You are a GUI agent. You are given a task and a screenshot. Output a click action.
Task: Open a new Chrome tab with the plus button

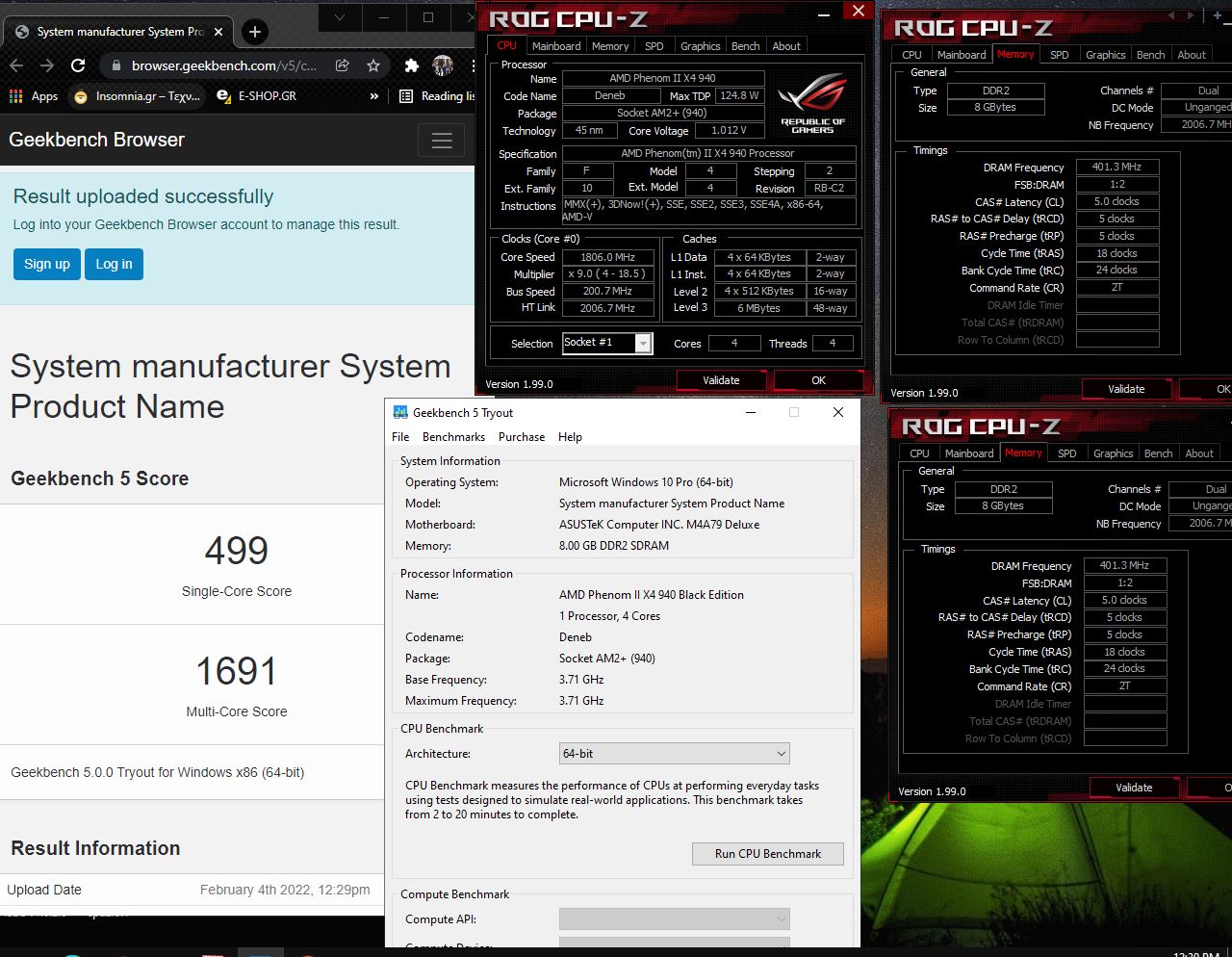[254, 32]
